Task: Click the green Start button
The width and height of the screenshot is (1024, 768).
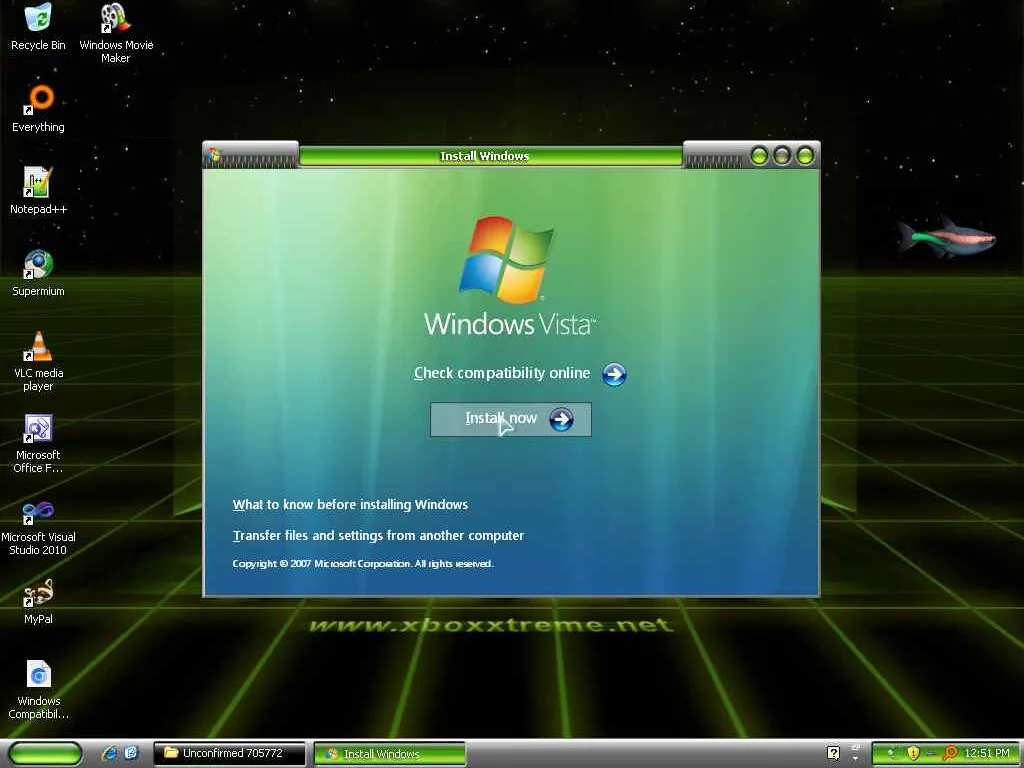Action: [45, 753]
